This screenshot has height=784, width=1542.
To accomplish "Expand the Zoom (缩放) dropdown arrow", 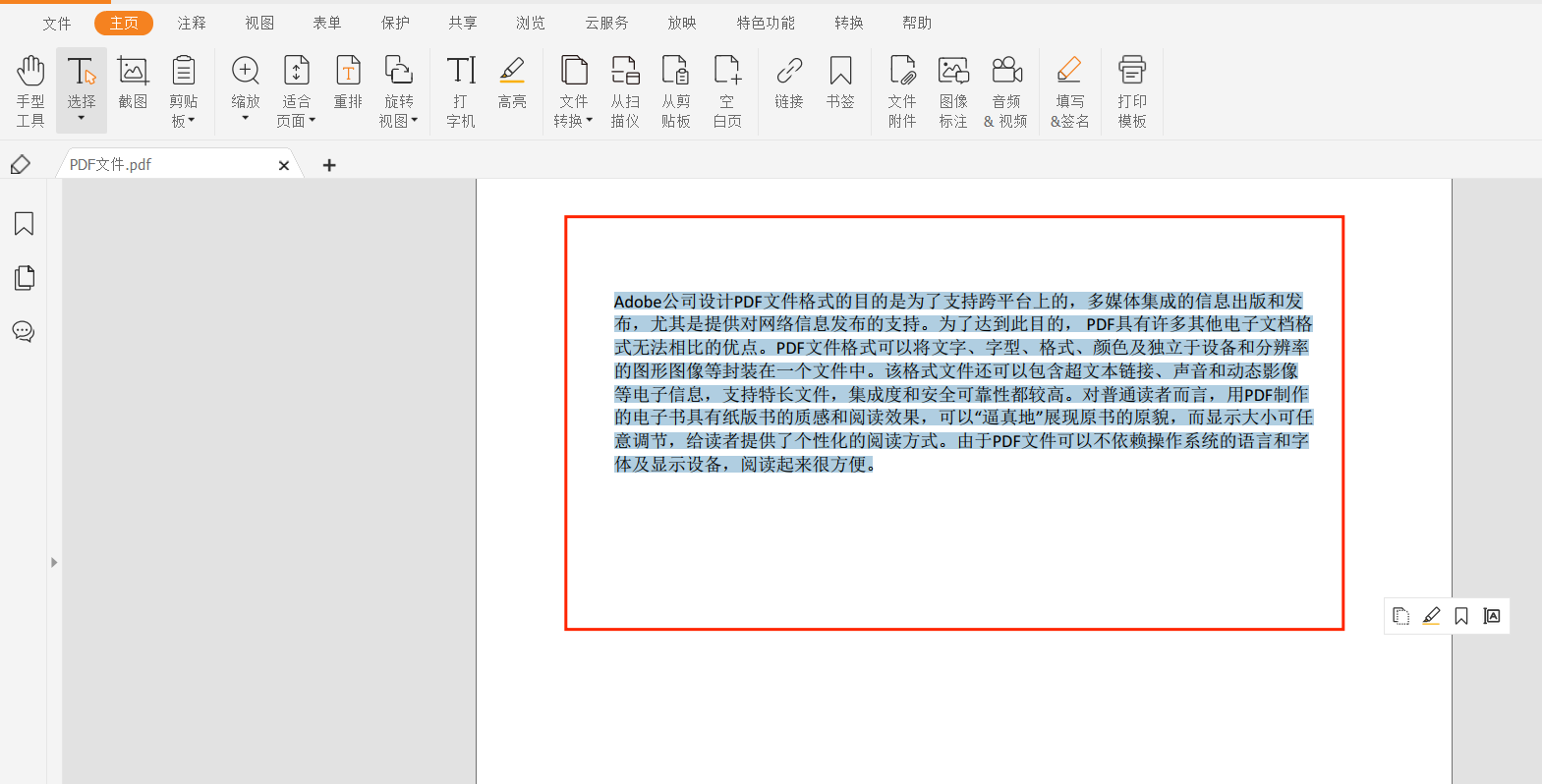I will pos(246,119).
